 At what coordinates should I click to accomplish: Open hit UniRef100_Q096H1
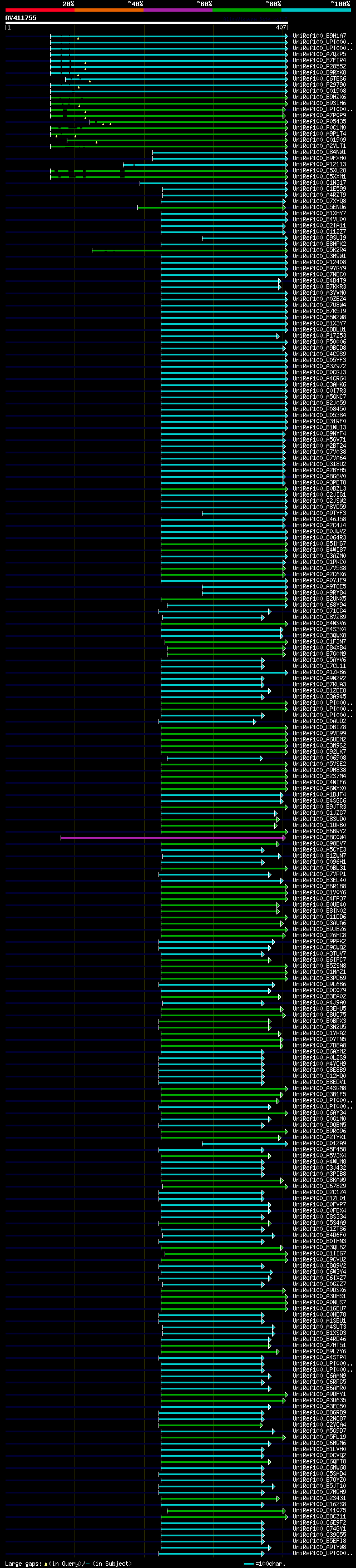(x=319, y=862)
